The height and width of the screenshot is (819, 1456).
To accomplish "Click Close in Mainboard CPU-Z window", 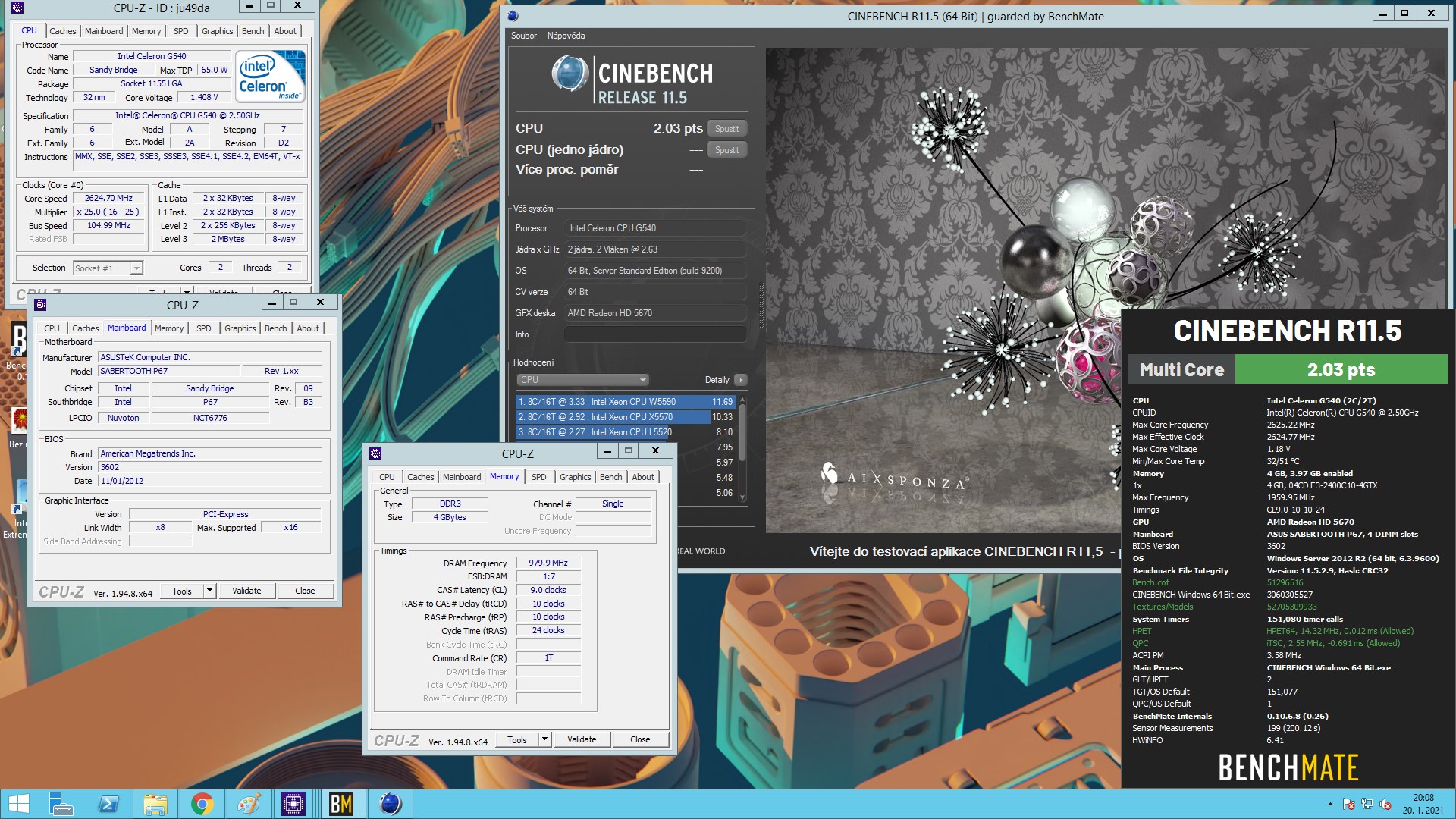I will [x=305, y=591].
